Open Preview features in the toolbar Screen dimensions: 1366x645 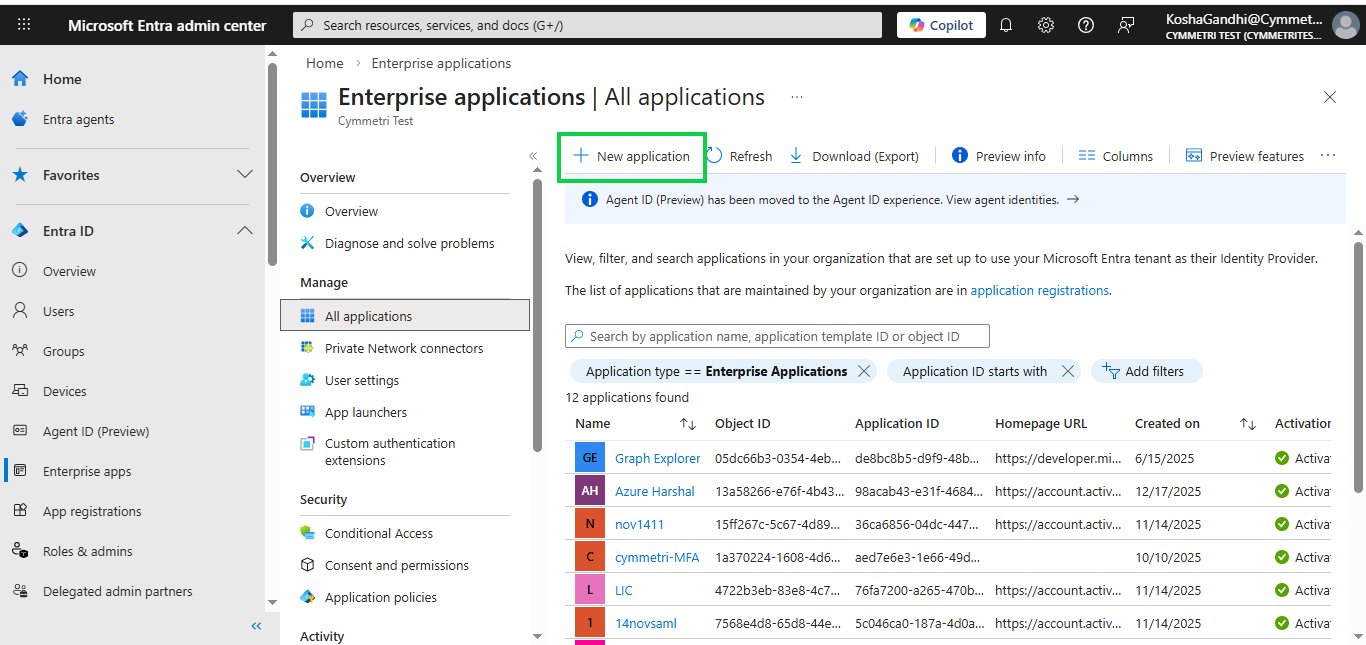point(1245,156)
